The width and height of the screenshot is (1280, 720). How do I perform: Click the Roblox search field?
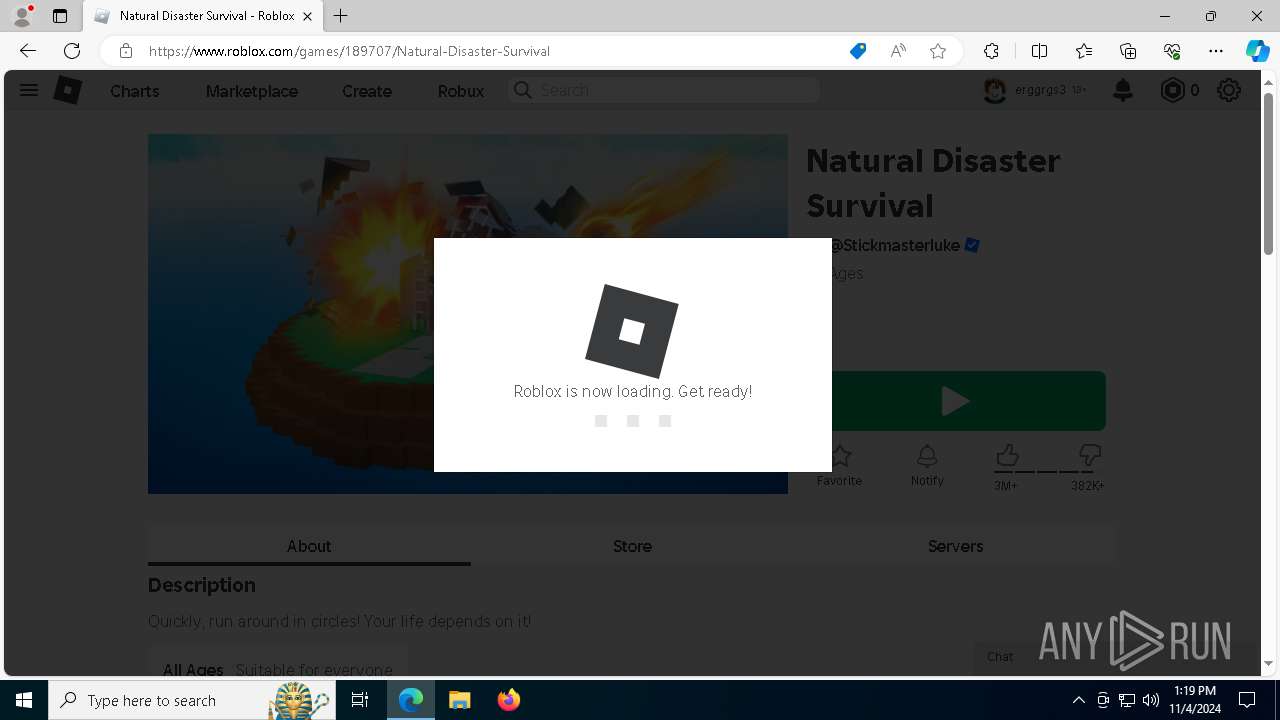[x=664, y=90]
